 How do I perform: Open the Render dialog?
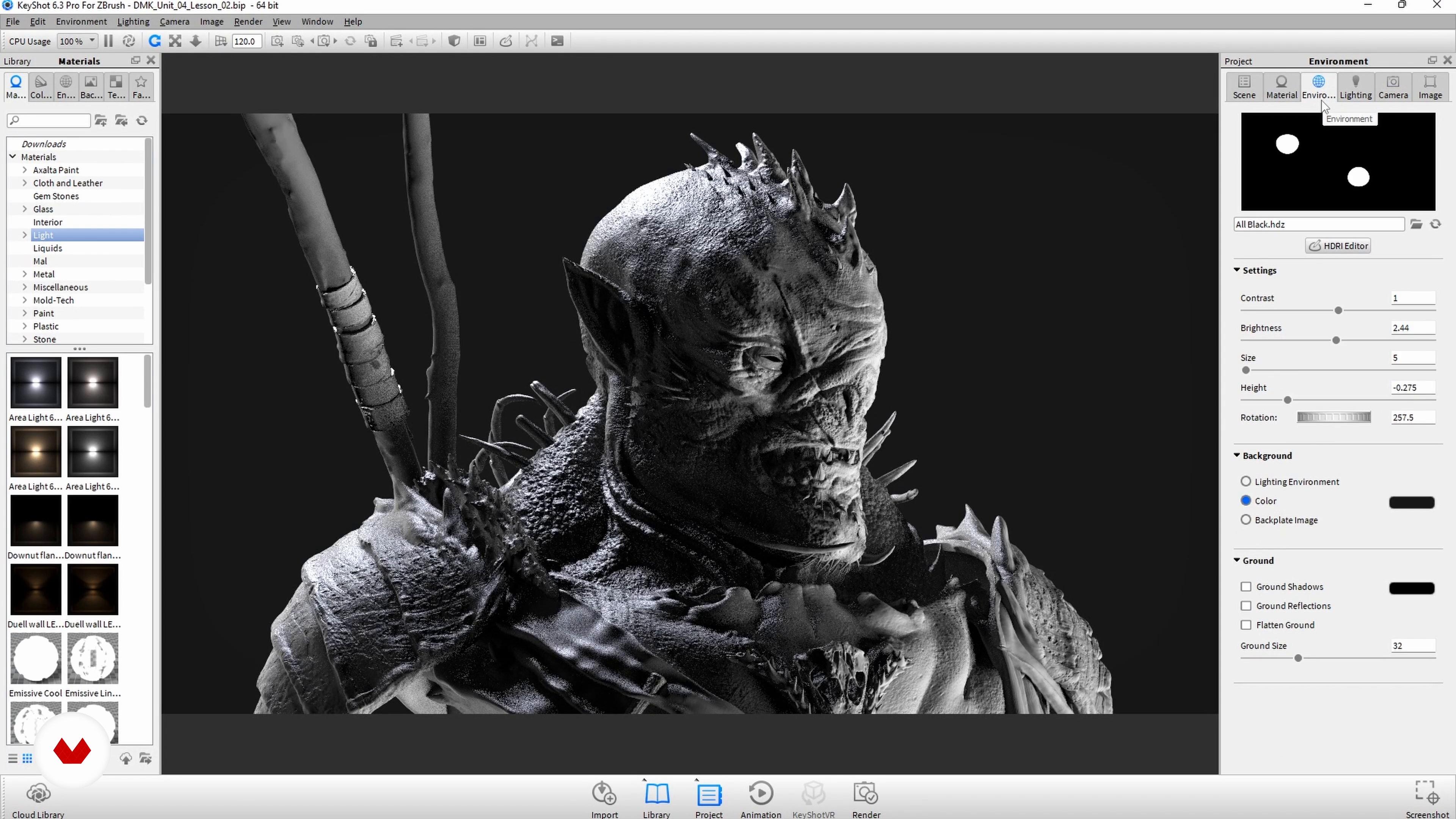click(x=866, y=800)
